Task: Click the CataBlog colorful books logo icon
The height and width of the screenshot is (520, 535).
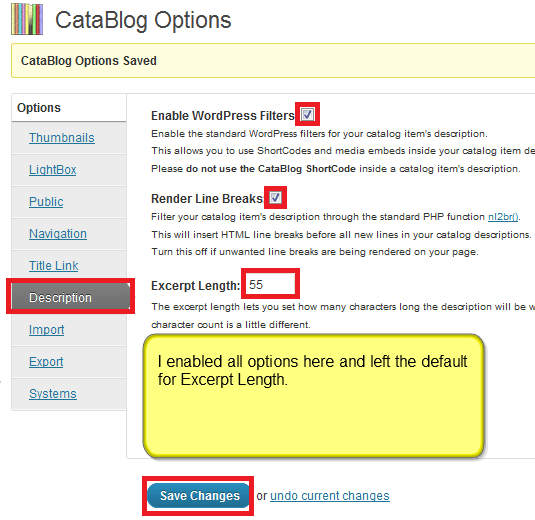Action: coord(27,19)
